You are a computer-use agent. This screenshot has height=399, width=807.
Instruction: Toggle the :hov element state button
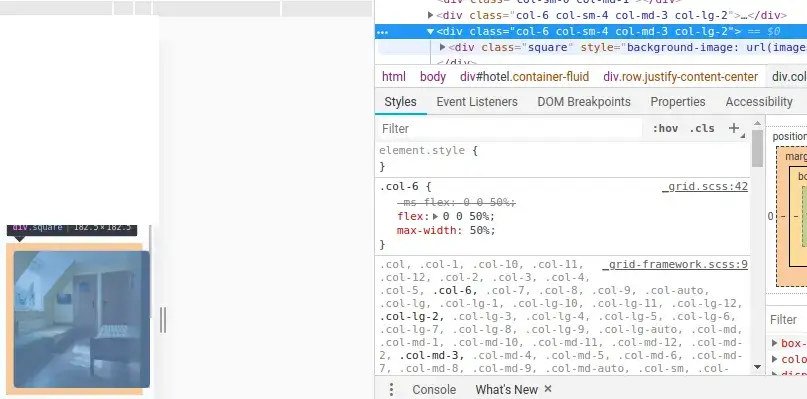pyautogui.click(x=665, y=129)
